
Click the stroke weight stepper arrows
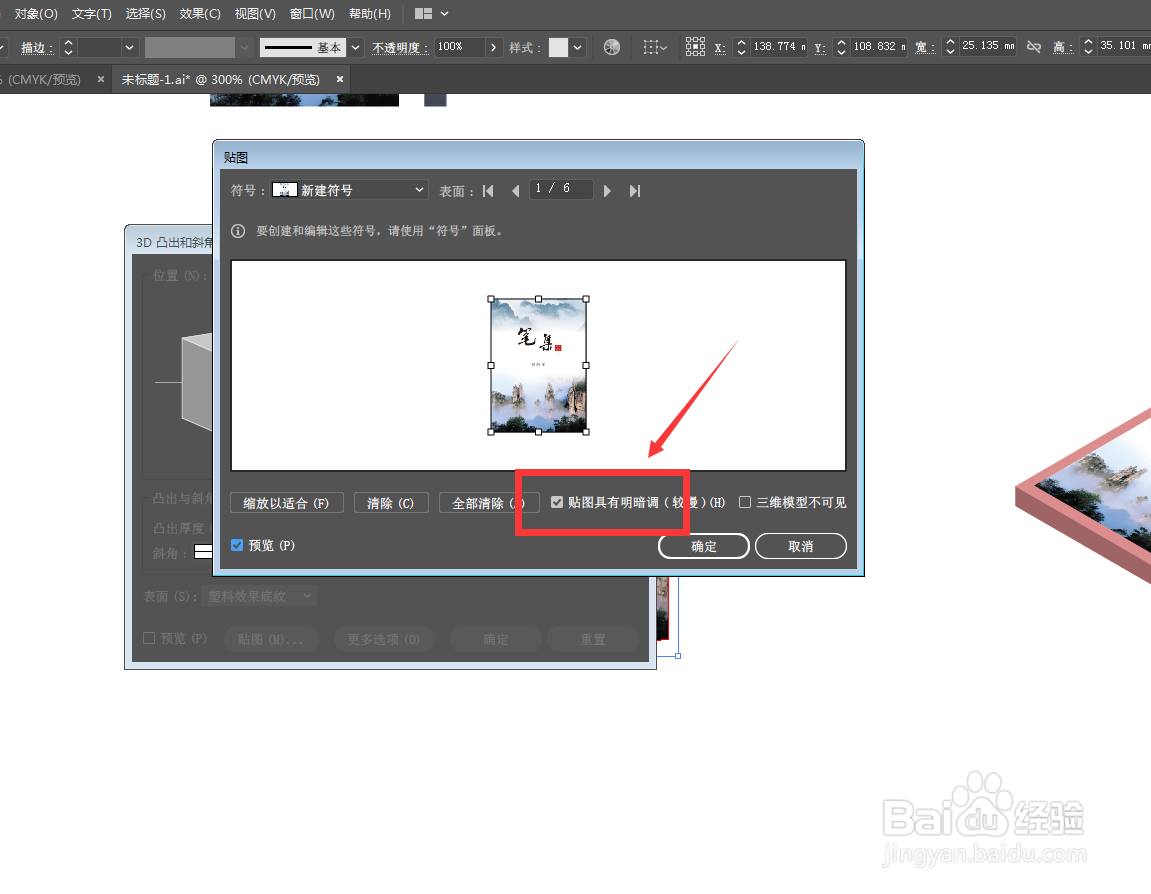pos(68,48)
